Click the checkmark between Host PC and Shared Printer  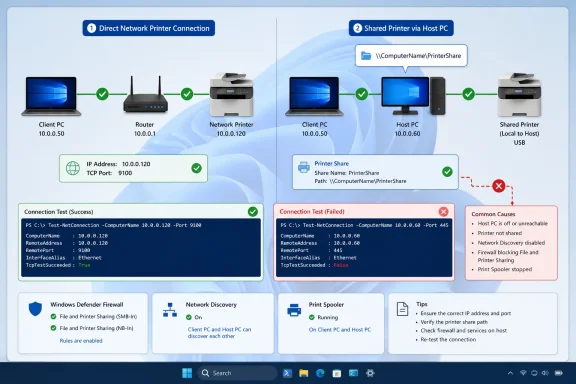click(x=468, y=94)
